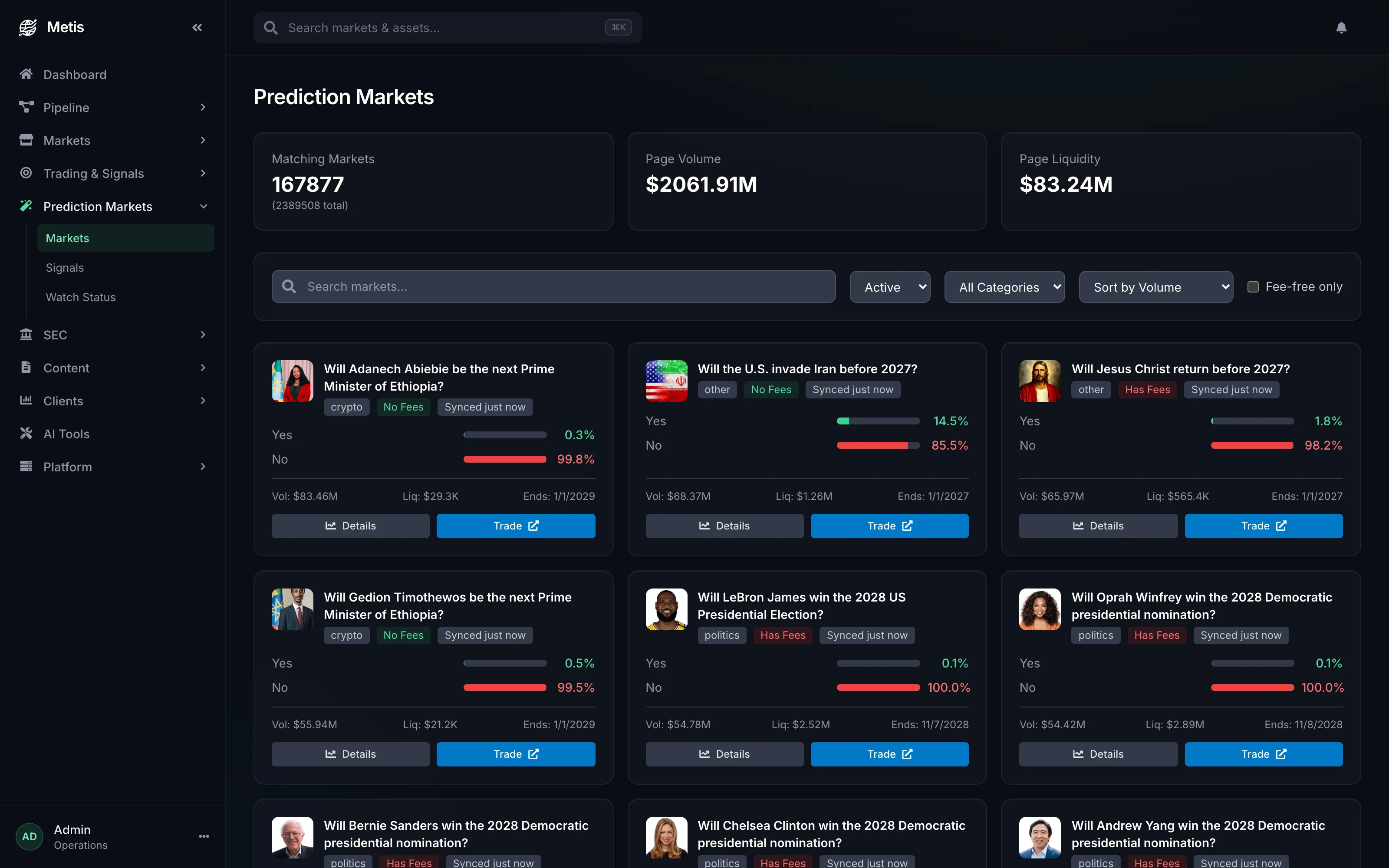
Task: Open Details for Gedion Timothewos market
Action: pyautogui.click(x=350, y=754)
